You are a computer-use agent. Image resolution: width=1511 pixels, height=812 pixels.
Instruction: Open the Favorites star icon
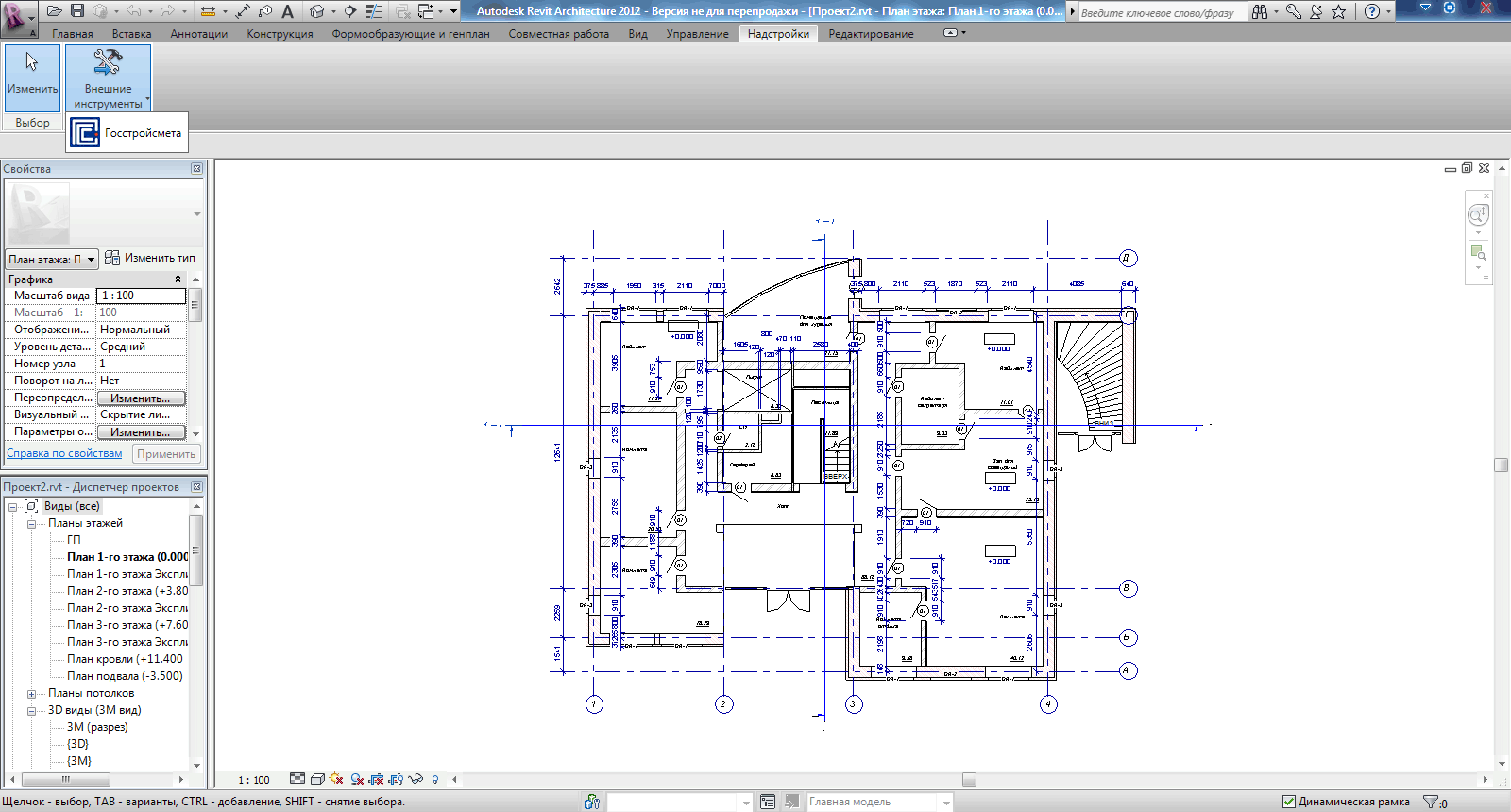tap(1338, 11)
